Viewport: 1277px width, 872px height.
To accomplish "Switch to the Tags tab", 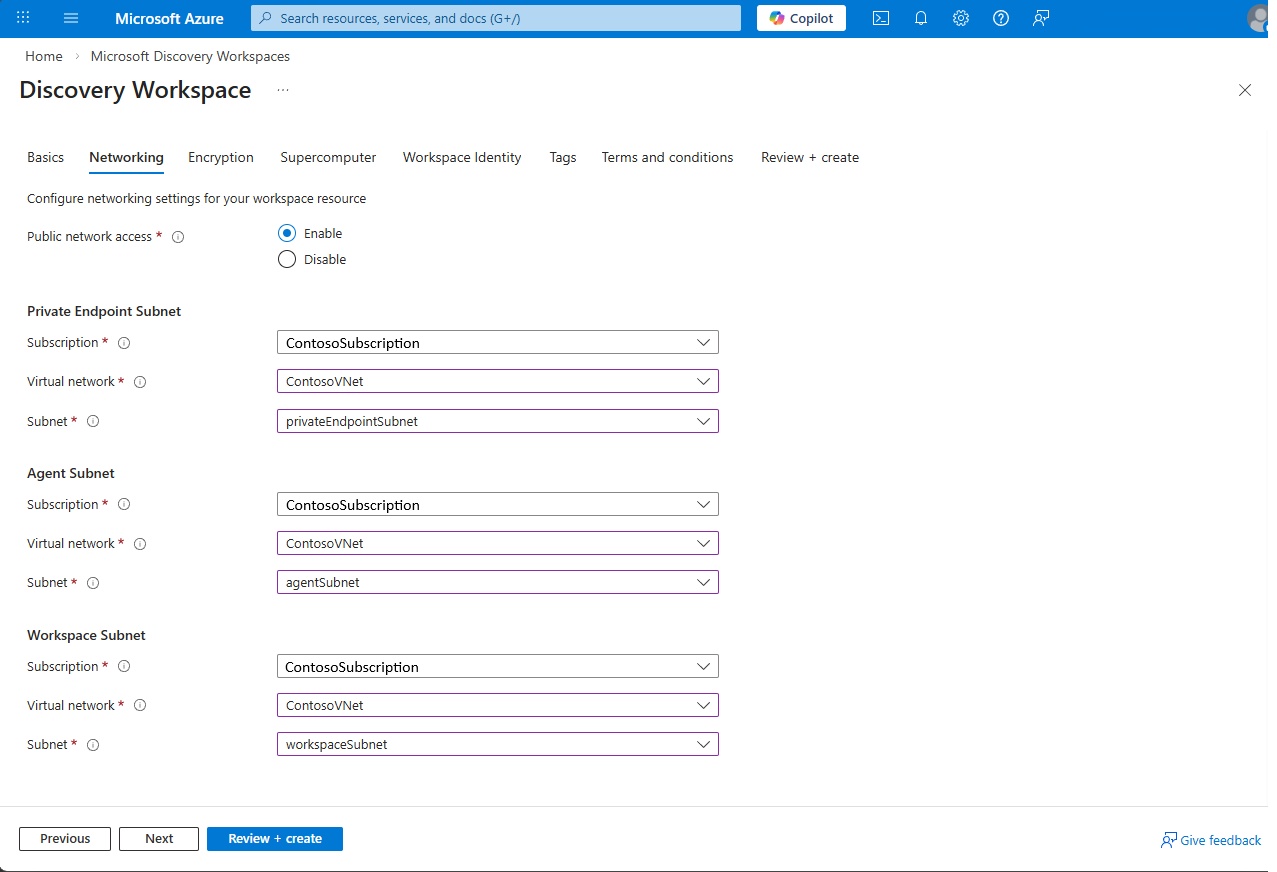I will (563, 157).
